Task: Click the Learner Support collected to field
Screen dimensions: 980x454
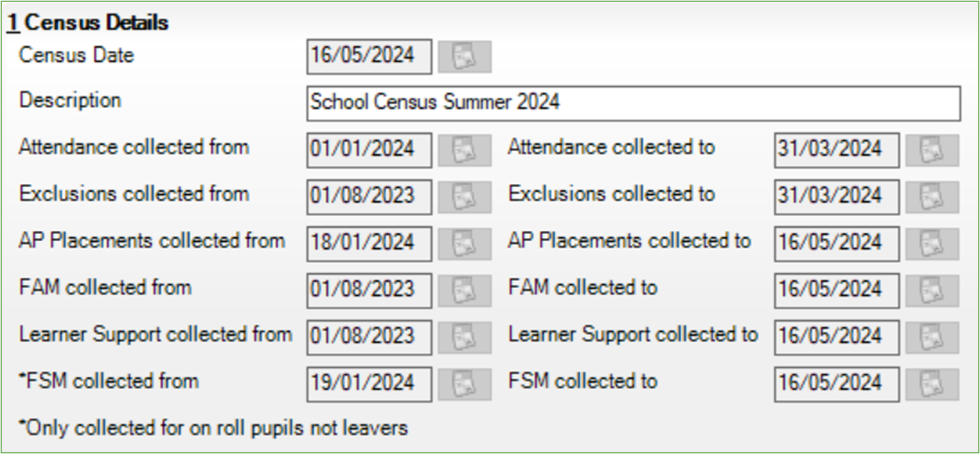Action: pyautogui.click(x=836, y=336)
